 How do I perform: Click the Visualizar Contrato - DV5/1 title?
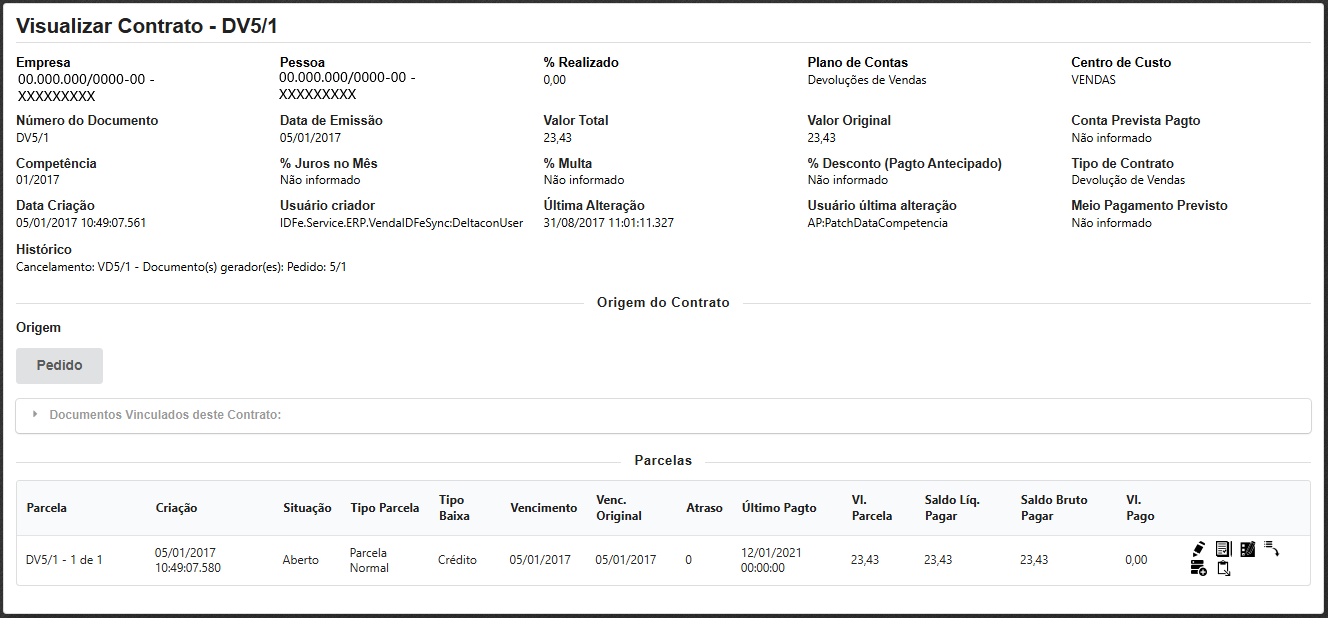(x=147, y=26)
